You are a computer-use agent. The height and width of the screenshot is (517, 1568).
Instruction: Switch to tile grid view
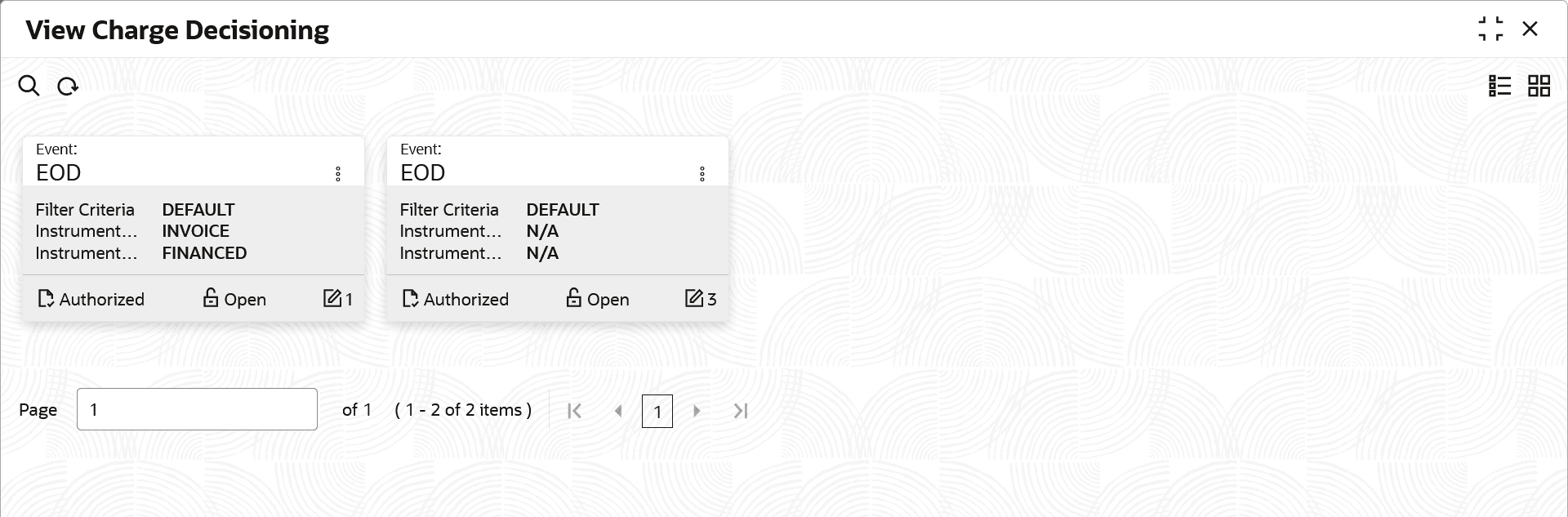[x=1539, y=86]
